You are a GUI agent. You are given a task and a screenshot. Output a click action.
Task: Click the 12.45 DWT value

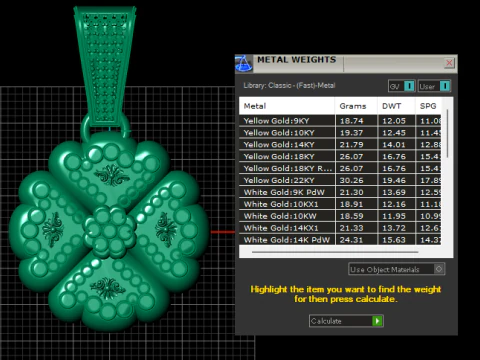point(394,133)
